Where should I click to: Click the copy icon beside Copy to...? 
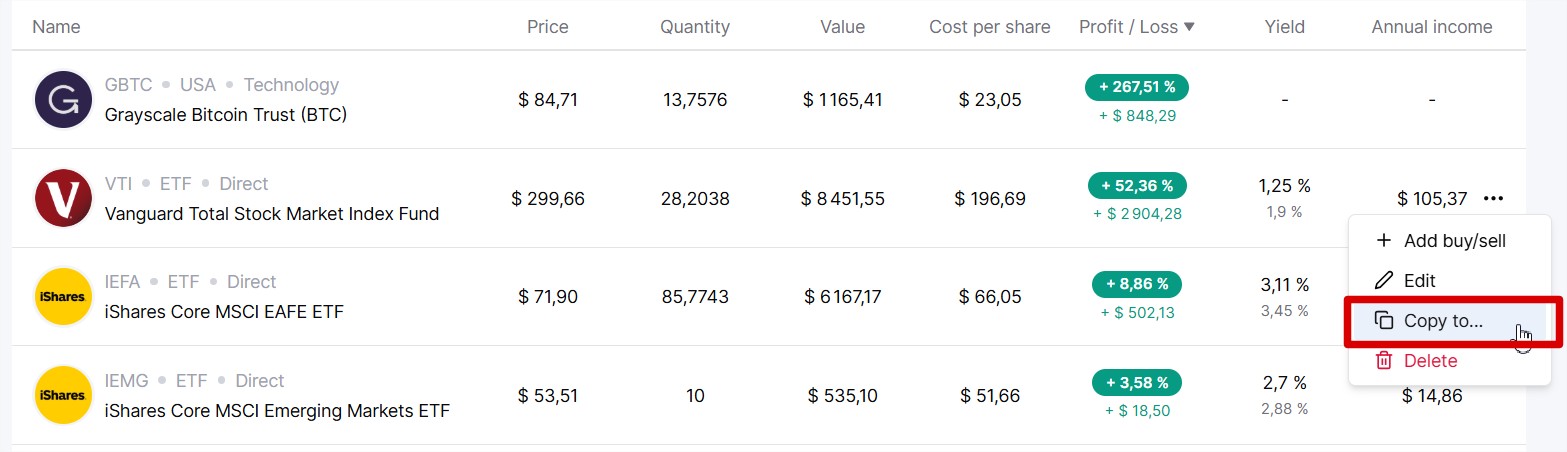1384,321
